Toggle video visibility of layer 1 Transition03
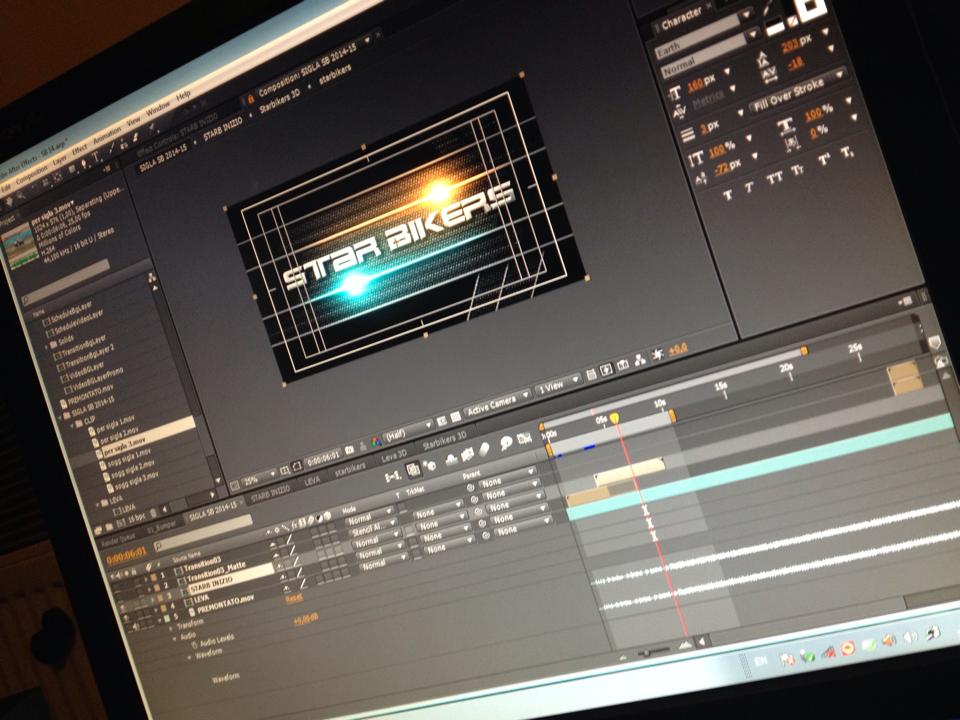The width and height of the screenshot is (960, 720). [x=114, y=585]
